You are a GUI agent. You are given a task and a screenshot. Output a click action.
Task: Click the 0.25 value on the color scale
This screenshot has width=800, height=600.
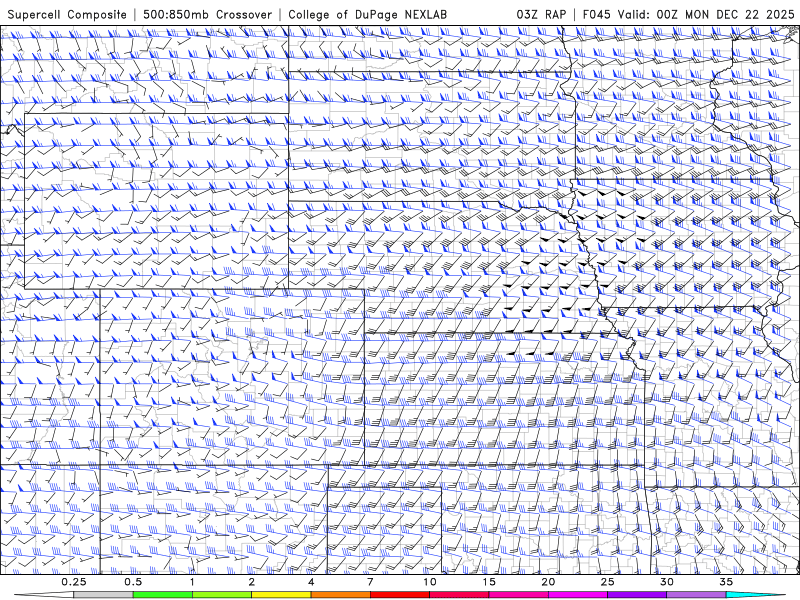coord(74,582)
